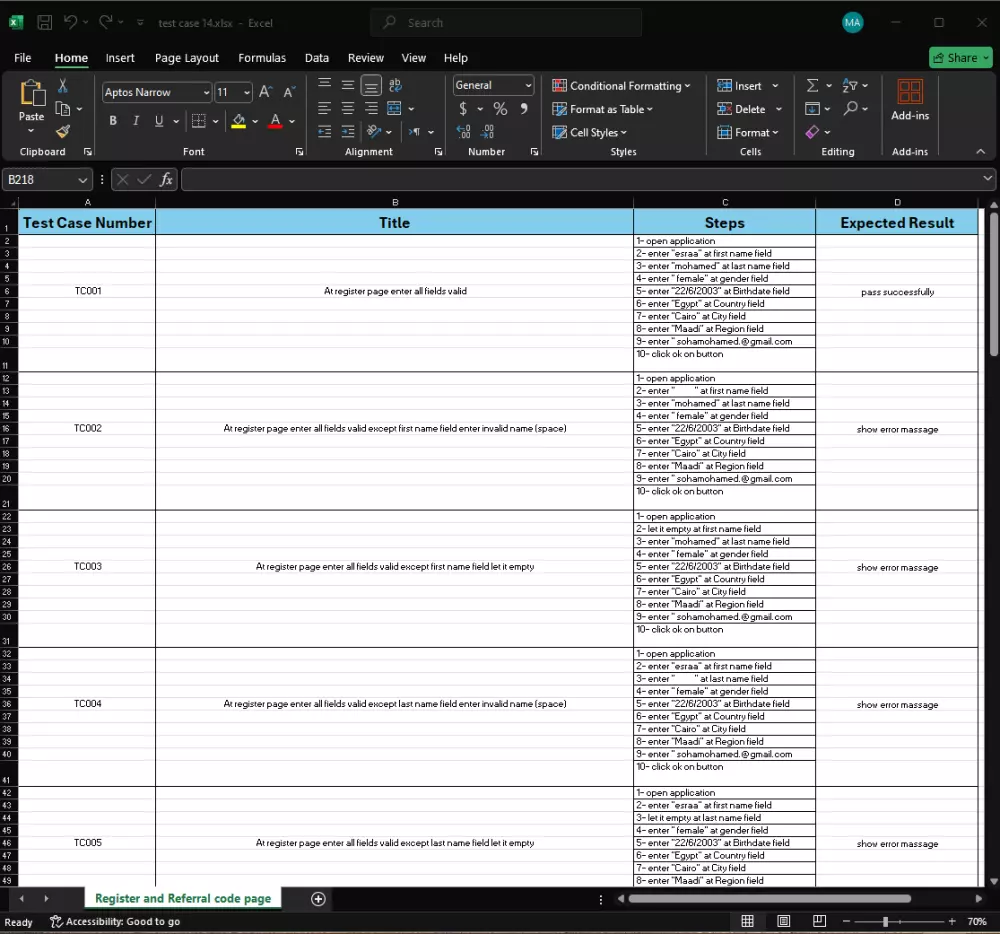Toggle Bold formatting
The height and width of the screenshot is (934, 1000).
coord(113,121)
